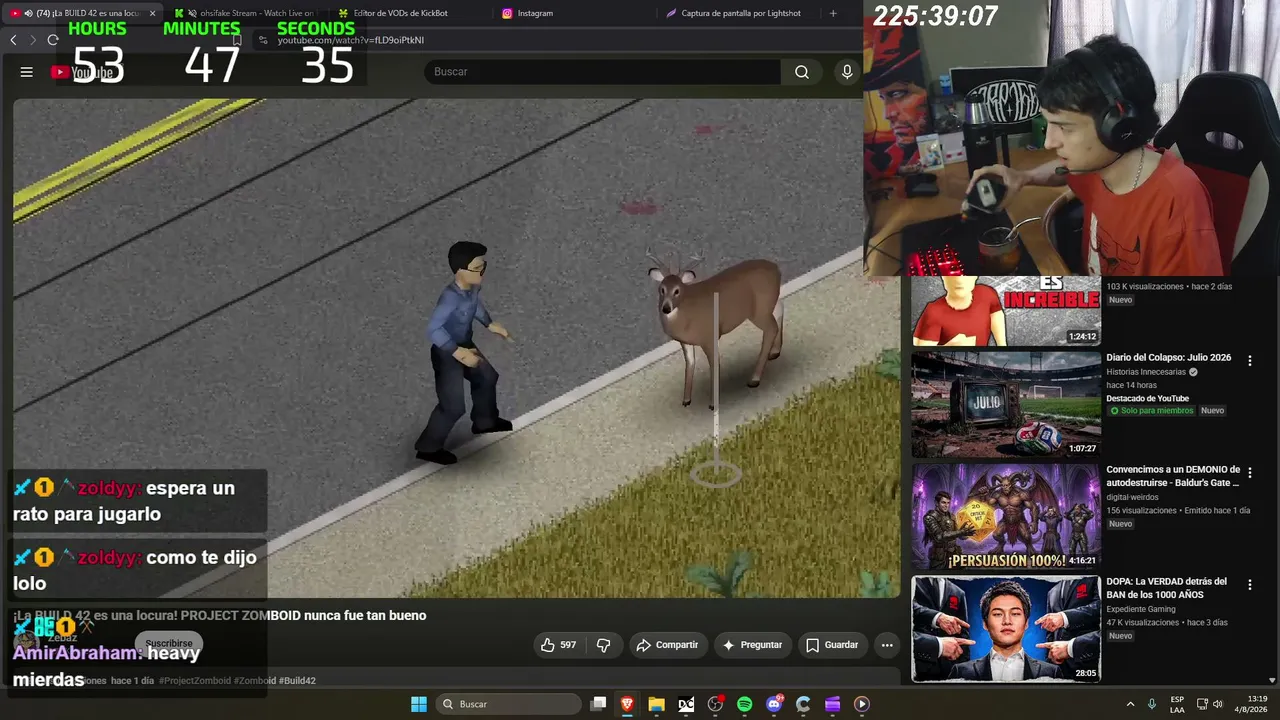Click the Compartir share button

[x=667, y=645]
